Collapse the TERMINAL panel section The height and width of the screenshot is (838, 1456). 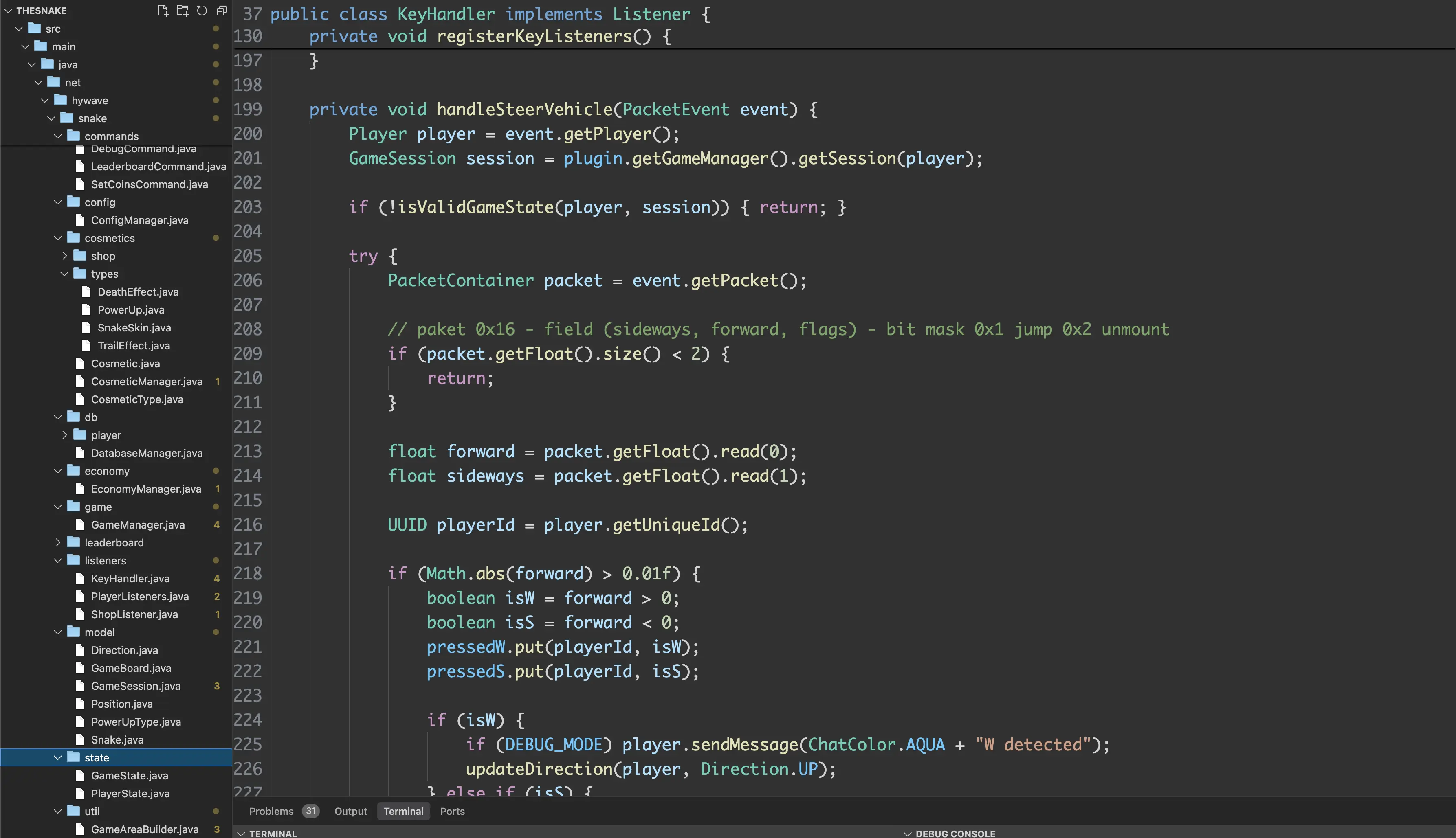pyautogui.click(x=241, y=834)
